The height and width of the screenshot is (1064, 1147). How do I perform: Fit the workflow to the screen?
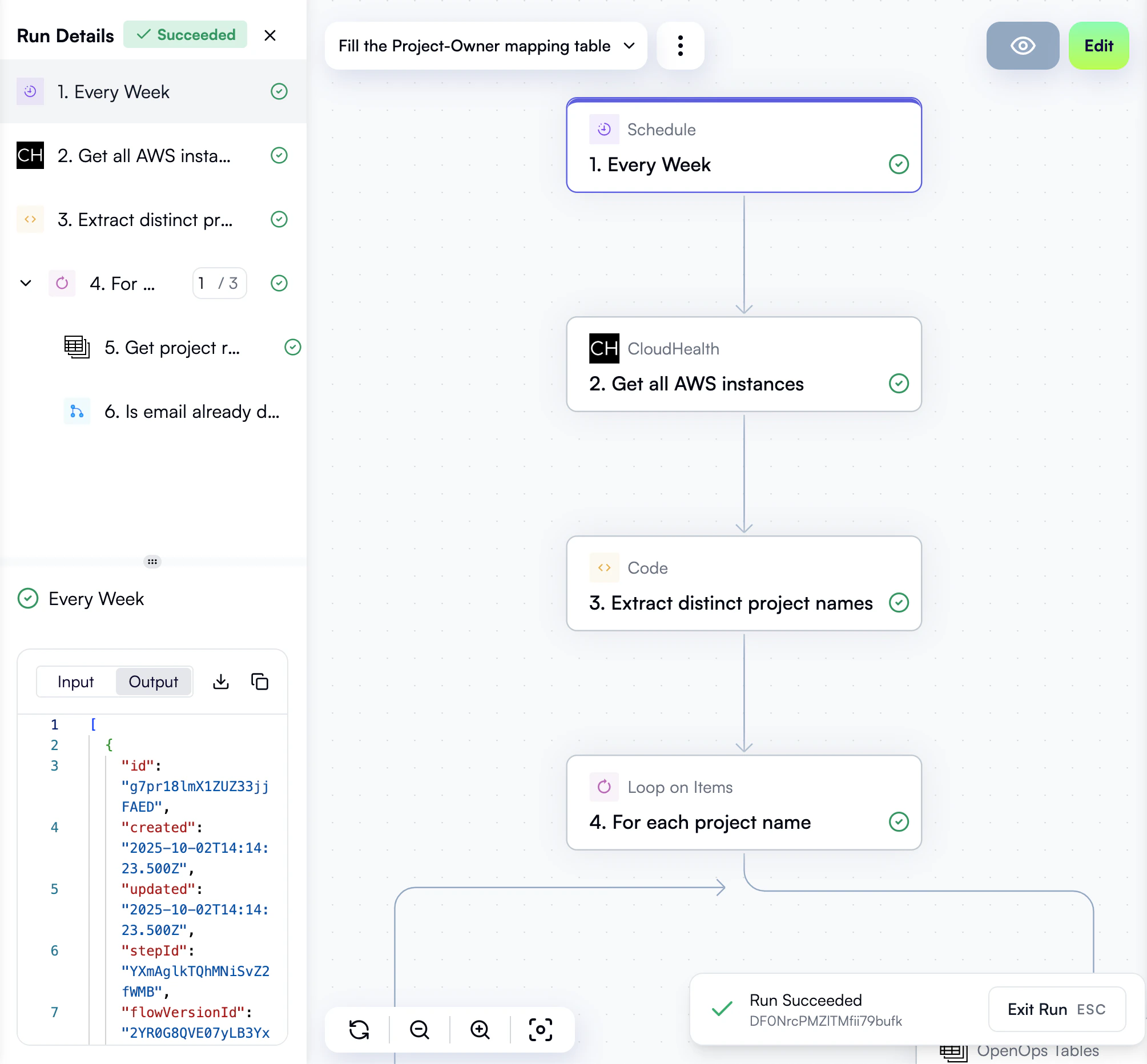540,1030
